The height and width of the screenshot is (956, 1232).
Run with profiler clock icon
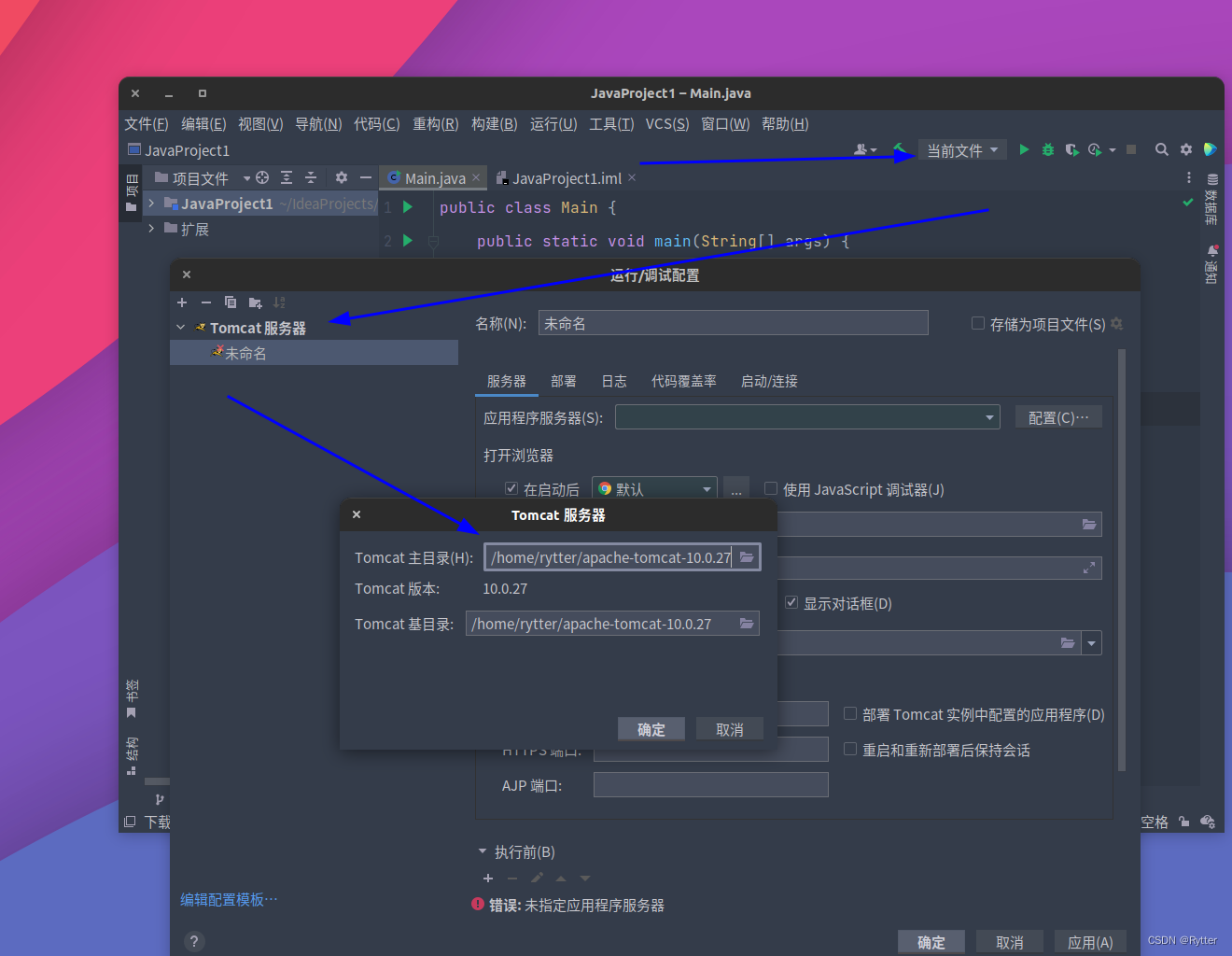(x=1095, y=149)
